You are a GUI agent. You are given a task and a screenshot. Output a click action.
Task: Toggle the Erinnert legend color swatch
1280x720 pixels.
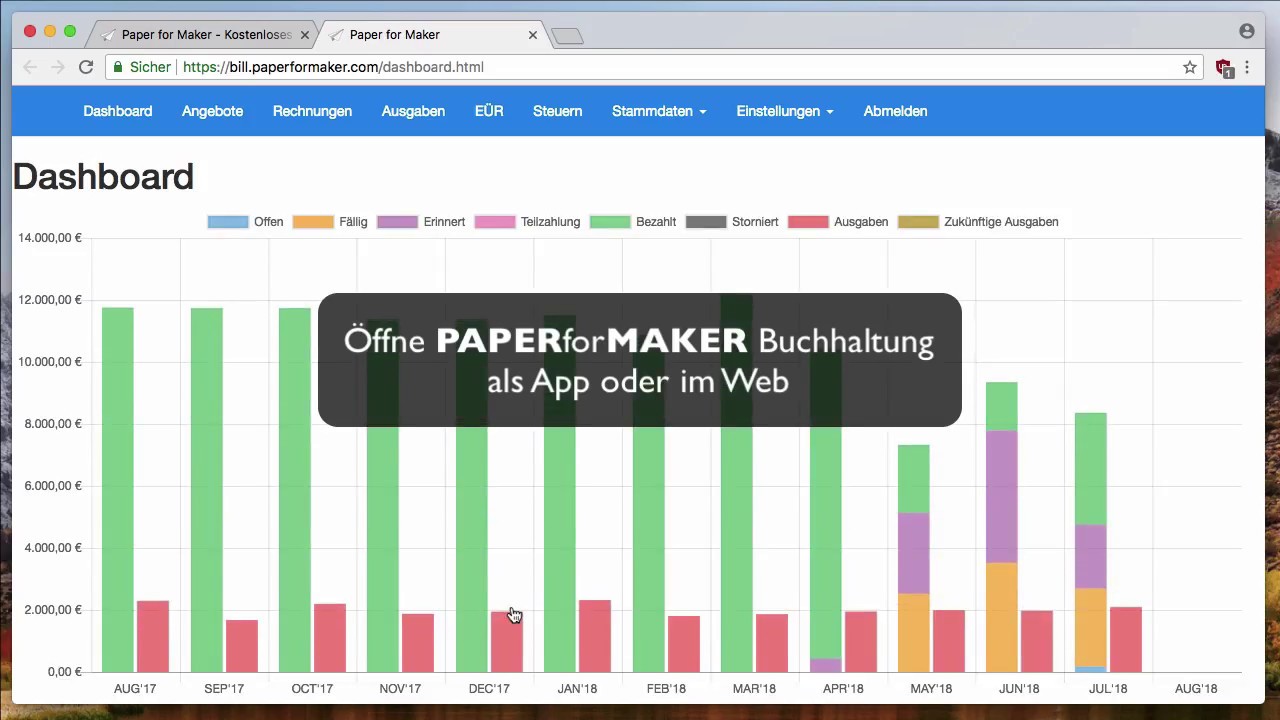pos(397,222)
